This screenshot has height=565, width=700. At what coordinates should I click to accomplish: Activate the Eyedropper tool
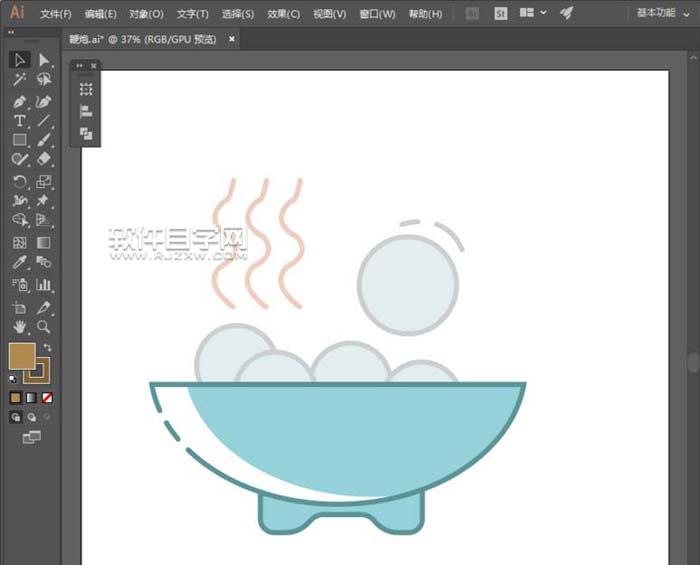pyautogui.click(x=20, y=262)
